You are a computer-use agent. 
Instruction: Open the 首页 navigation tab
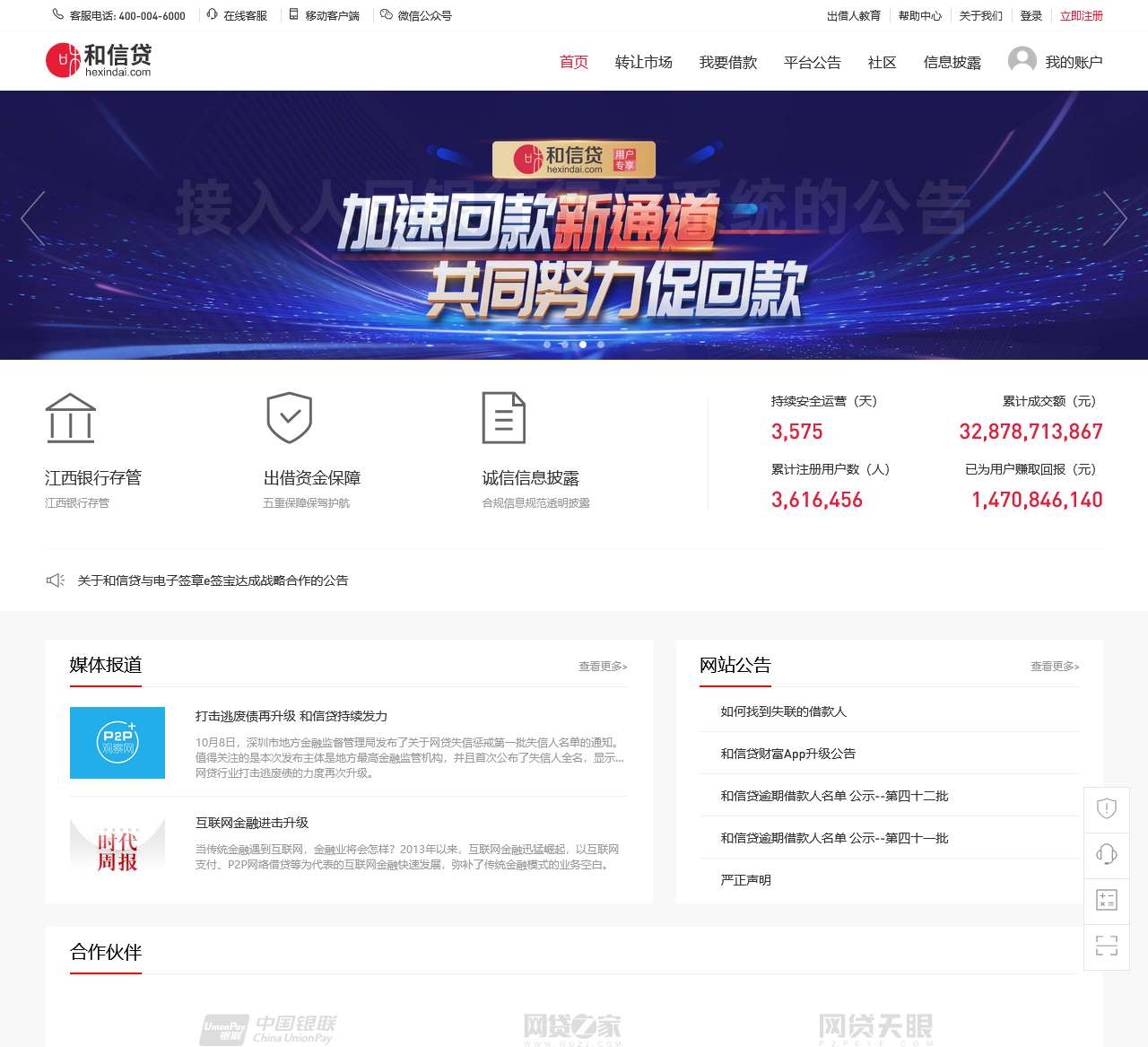574,62
